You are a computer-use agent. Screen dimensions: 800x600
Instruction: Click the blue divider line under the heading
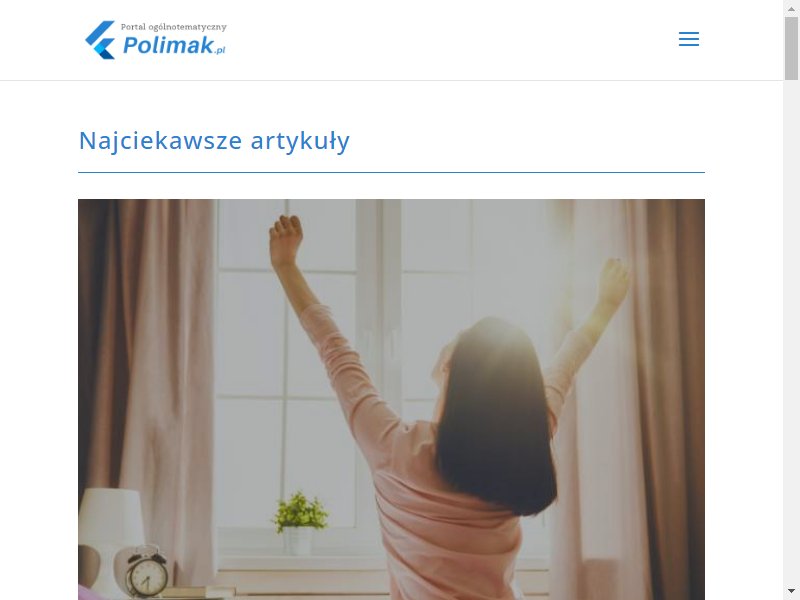point(391,172)
